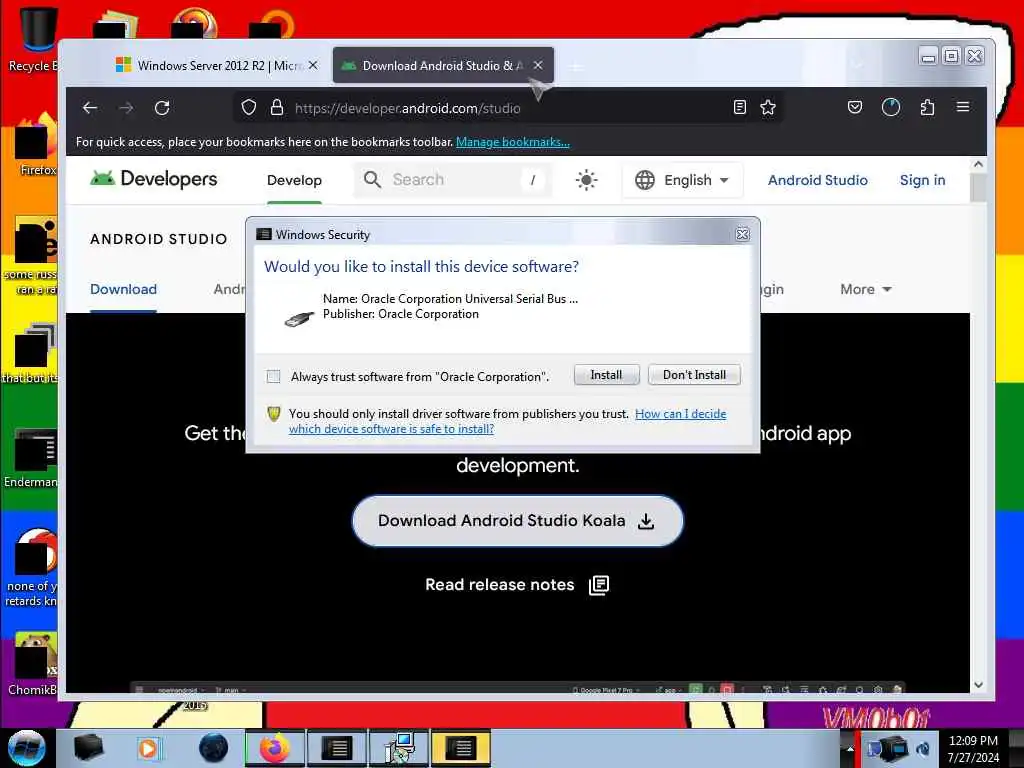Open extensions puzzle-piece icon
The height and width of the screenshot is (768, 1024).
tap(927, 107)
